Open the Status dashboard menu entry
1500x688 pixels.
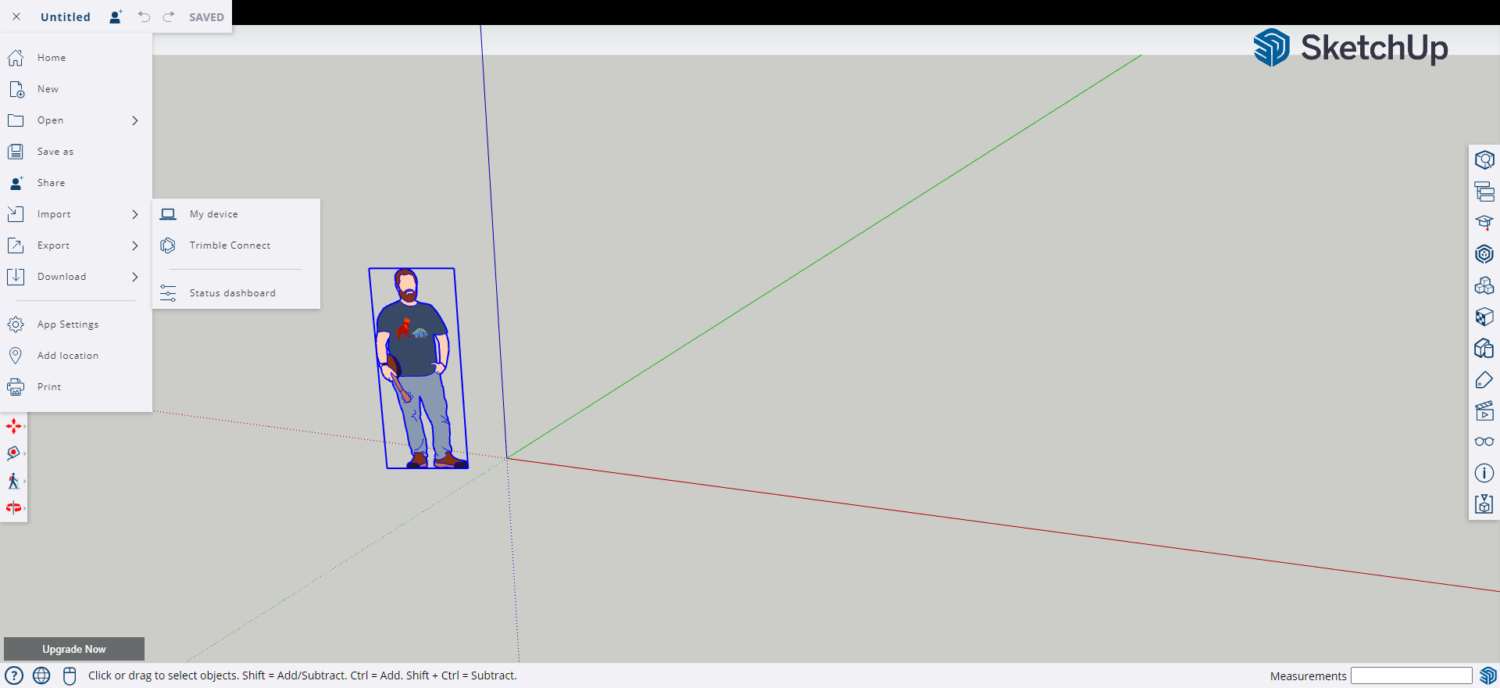[x=232, y=292]
